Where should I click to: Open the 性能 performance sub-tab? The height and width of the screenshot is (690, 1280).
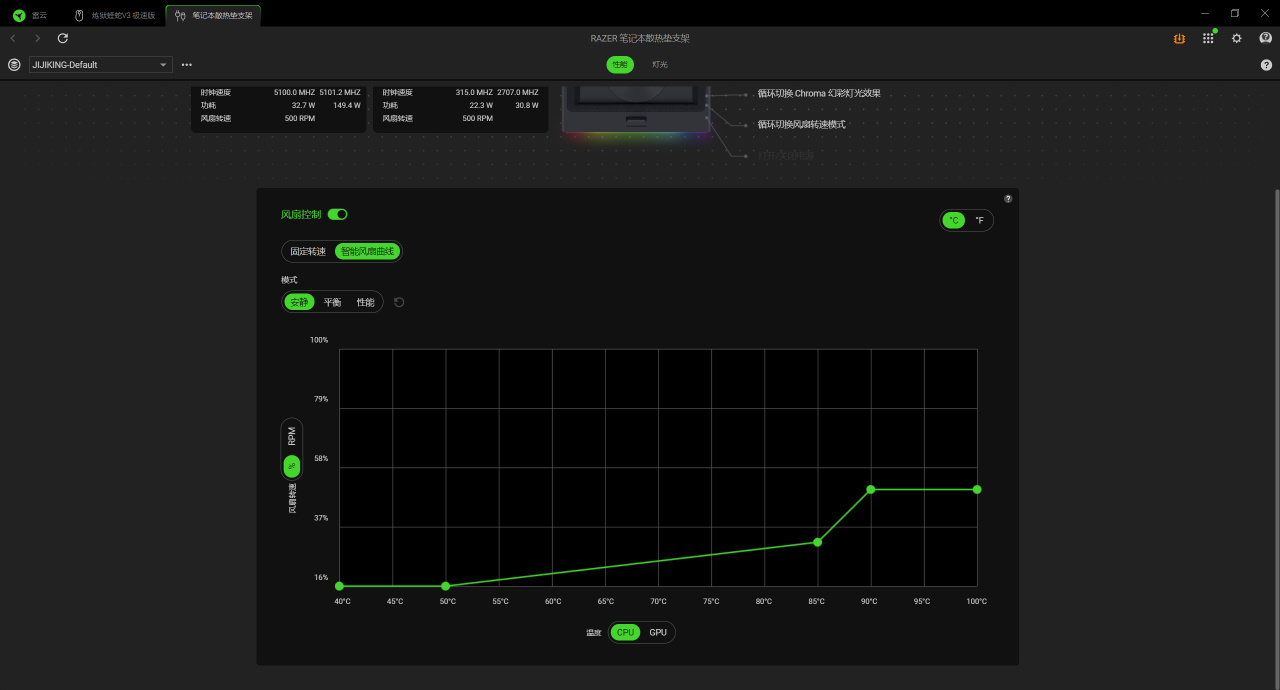tap(620, 64)
